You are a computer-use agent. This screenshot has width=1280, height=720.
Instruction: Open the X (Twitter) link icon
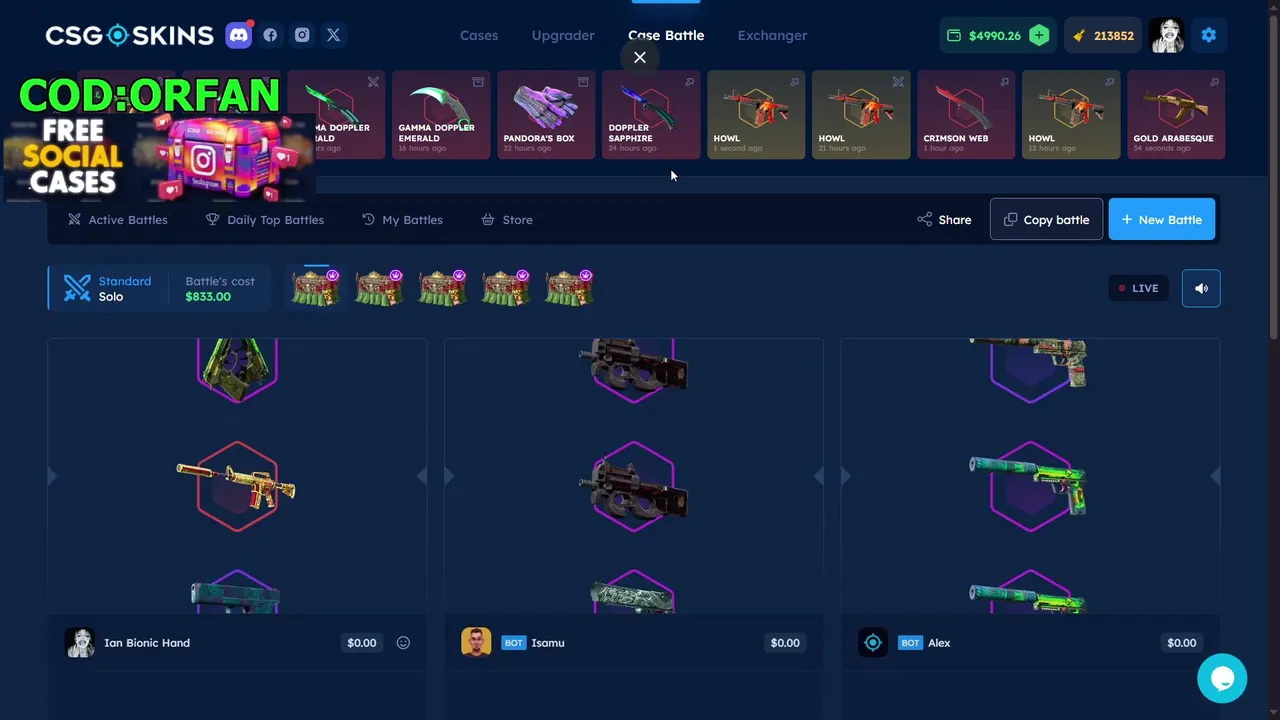(x=334, y=35)
